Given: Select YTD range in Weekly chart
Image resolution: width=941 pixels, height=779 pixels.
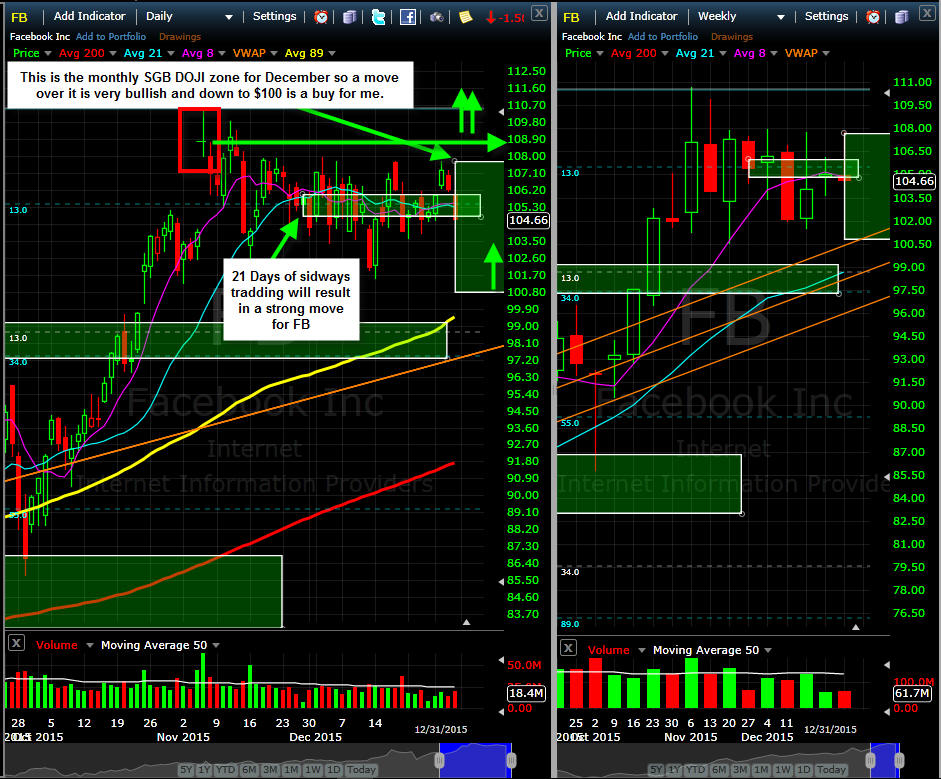Looking at the screenshot, I should [x=696, y=769].
